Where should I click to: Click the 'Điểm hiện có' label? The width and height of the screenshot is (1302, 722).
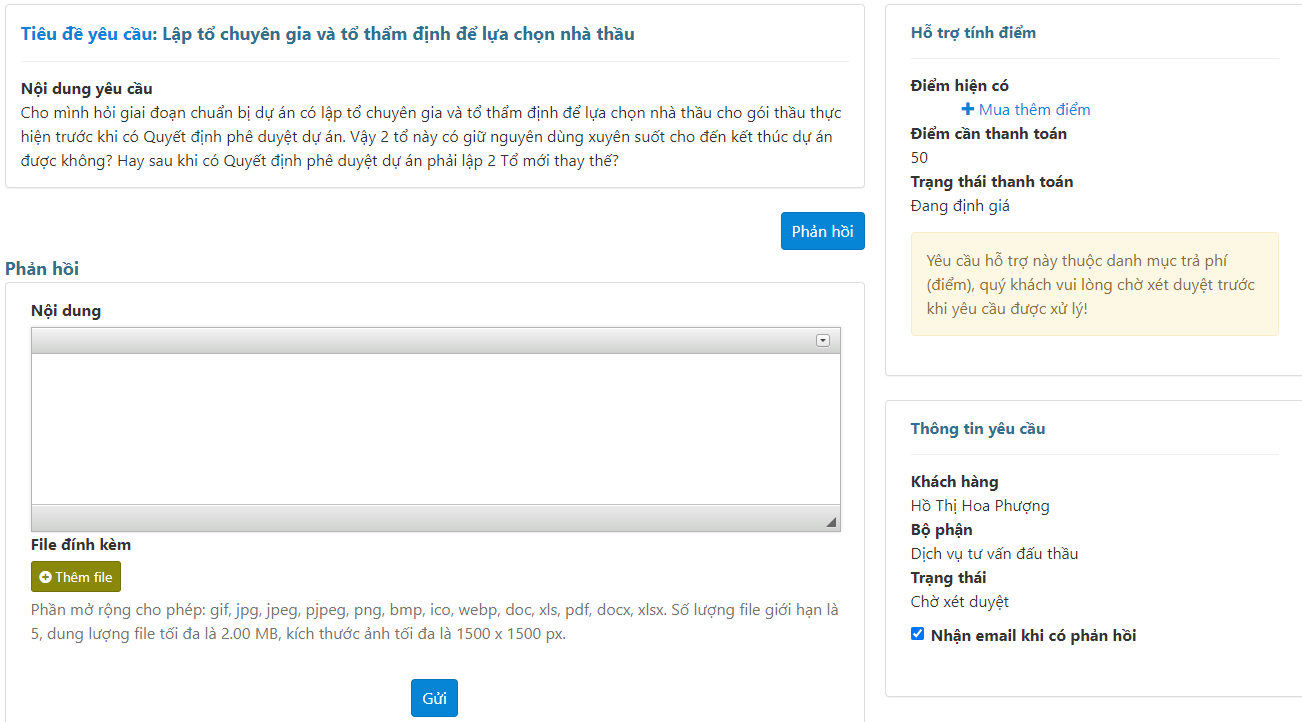960,86
